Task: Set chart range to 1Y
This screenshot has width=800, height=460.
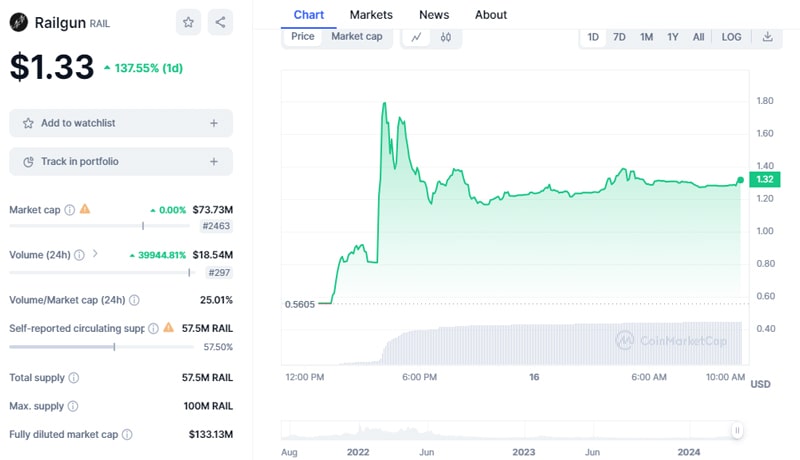Action: [673, 37]
